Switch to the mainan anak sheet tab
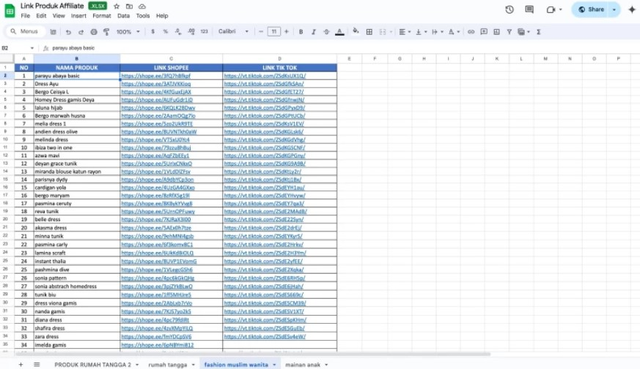Image resolution: width=640 pixels, height=369 pixels. (x=302, y=365)
